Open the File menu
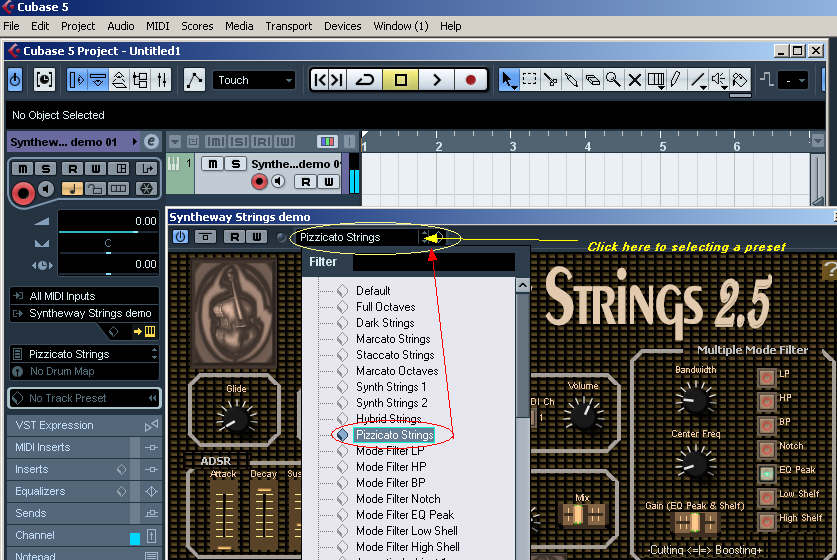Viewport: 837px width, 560px height. point(11,26)
